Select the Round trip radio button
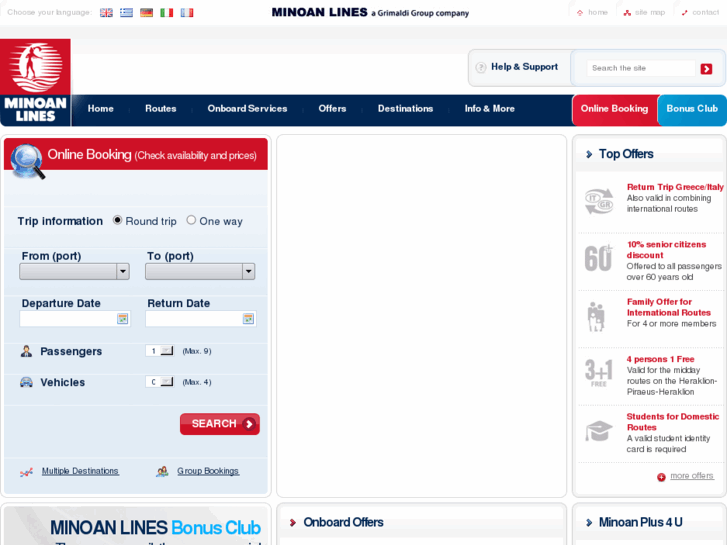The image size is (727, 545). (117, 220)
